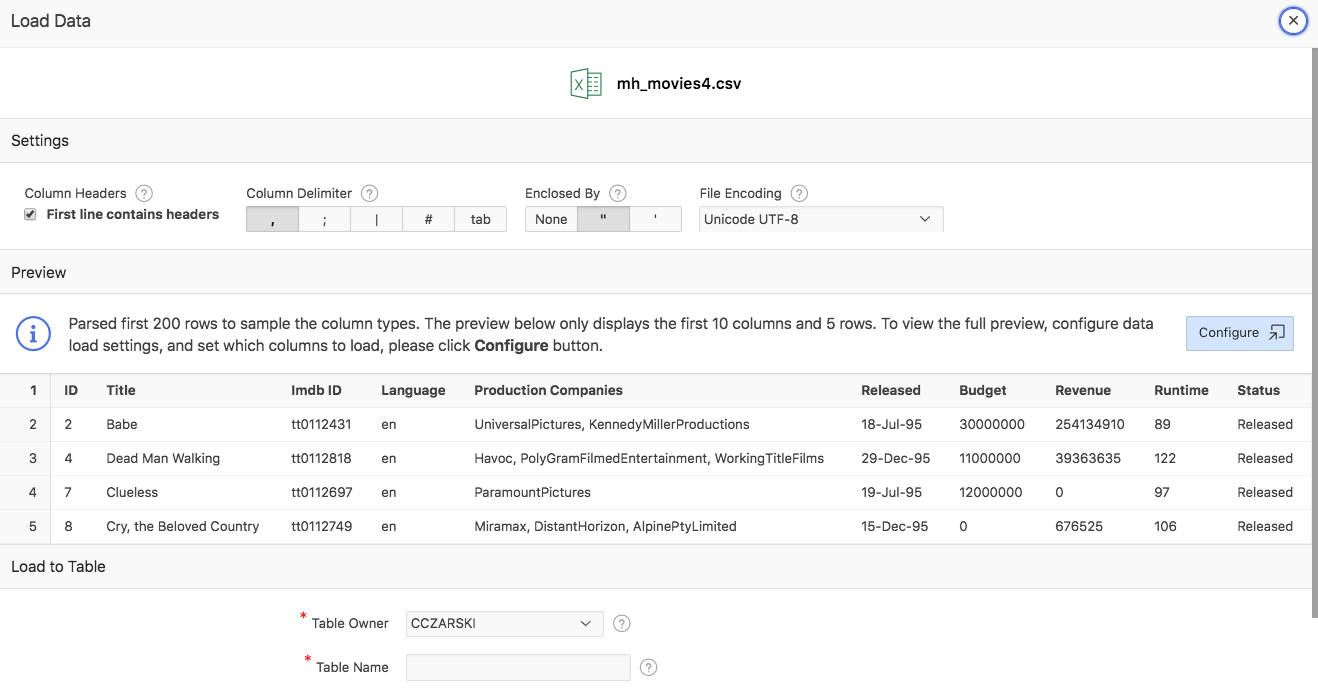Set Enclosed By to None

pos(551,219)
